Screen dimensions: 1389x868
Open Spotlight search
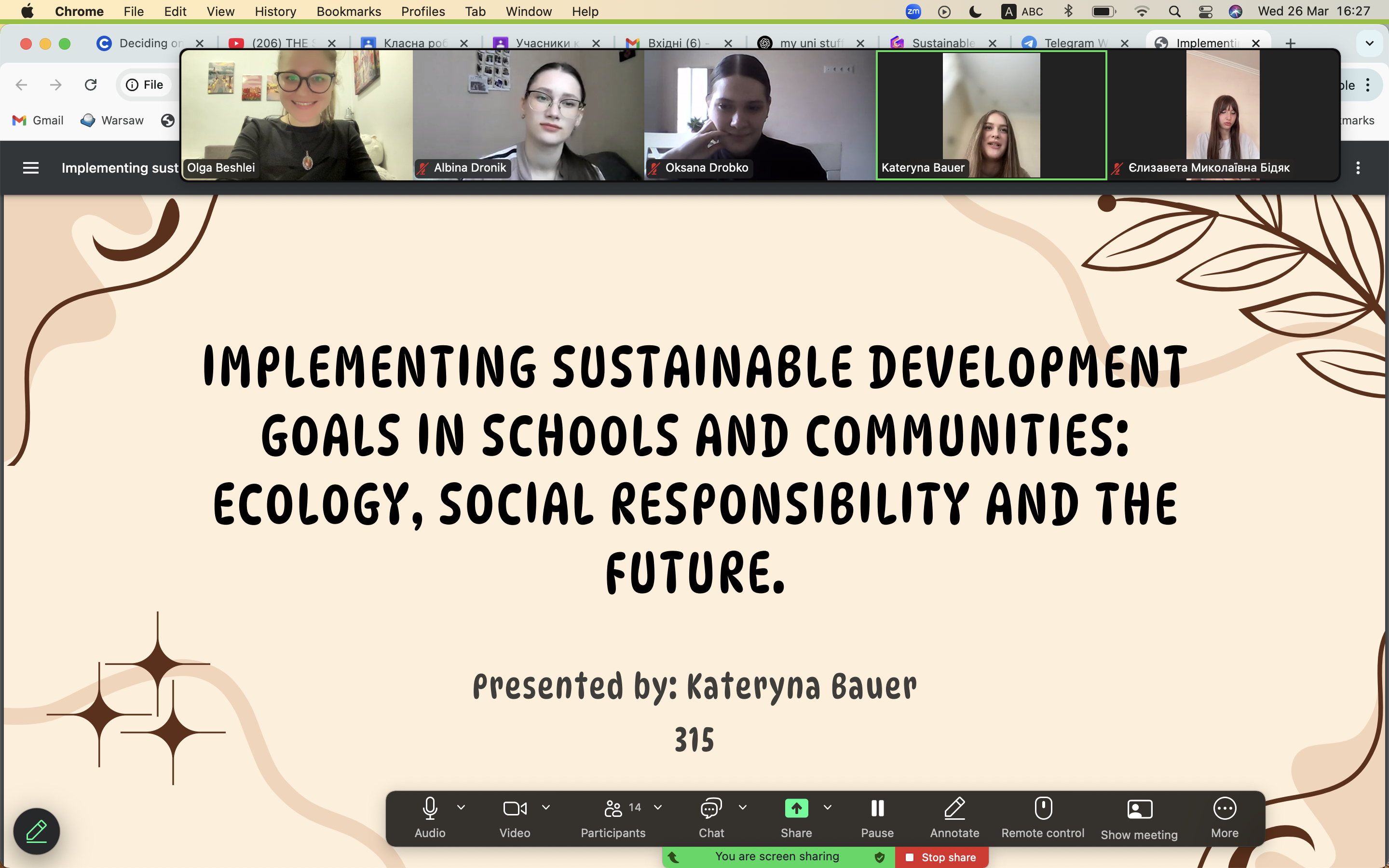[1174, 12]
